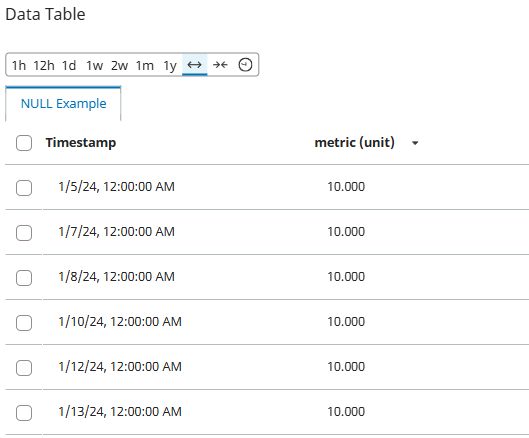Click the expand time range arrows icon

point(194,64)
